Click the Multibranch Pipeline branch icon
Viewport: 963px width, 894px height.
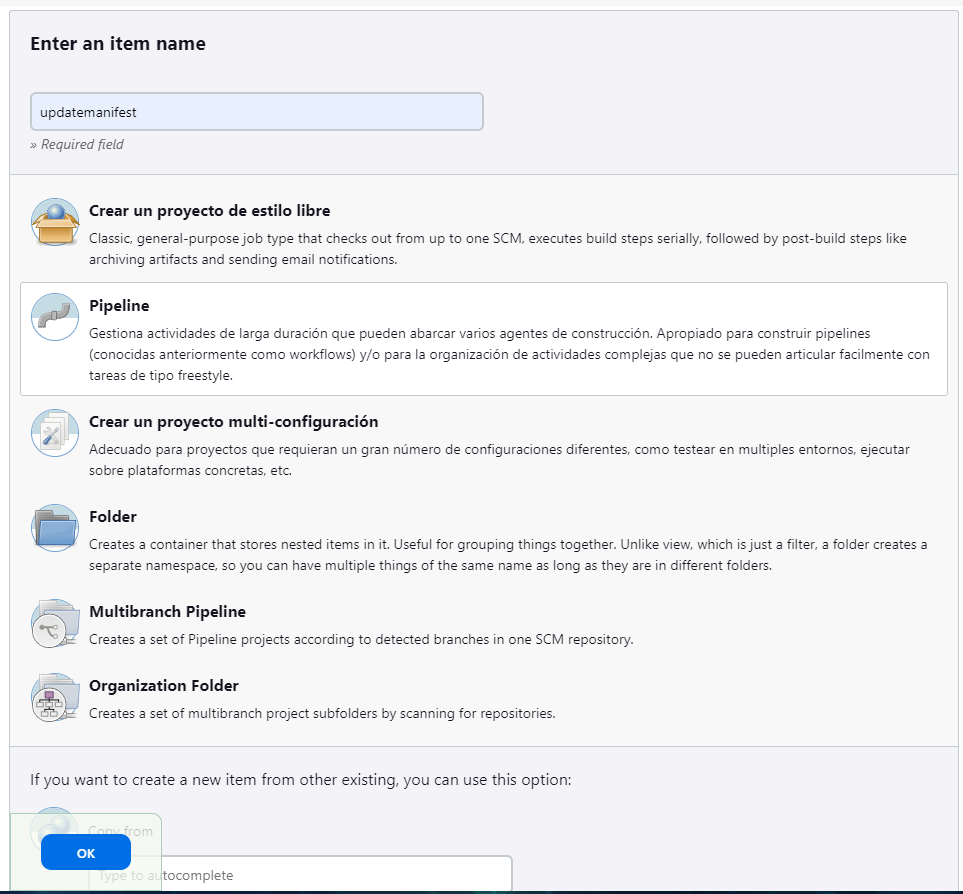(55, 623)
